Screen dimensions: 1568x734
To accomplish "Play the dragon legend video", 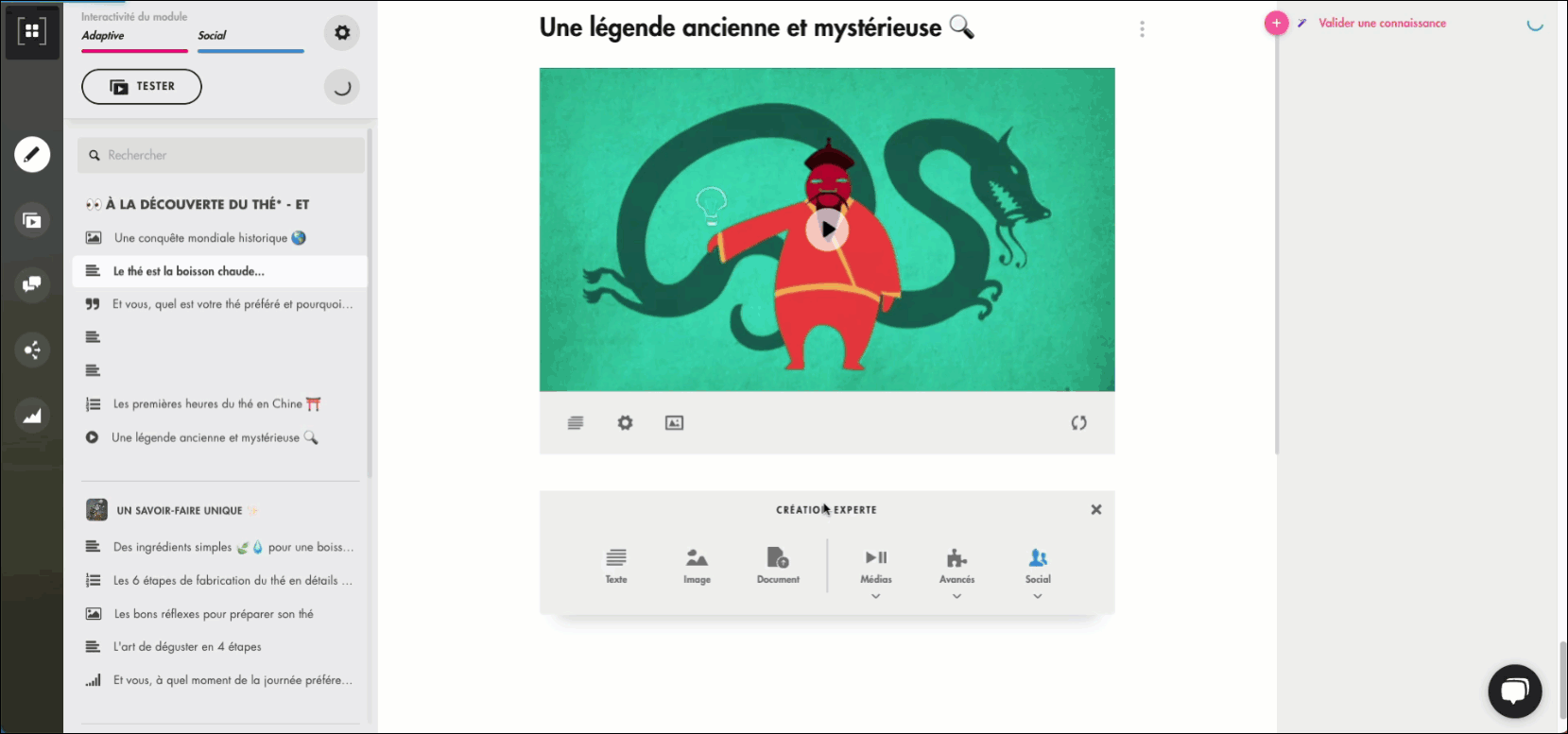I will (x=827, y=229).
